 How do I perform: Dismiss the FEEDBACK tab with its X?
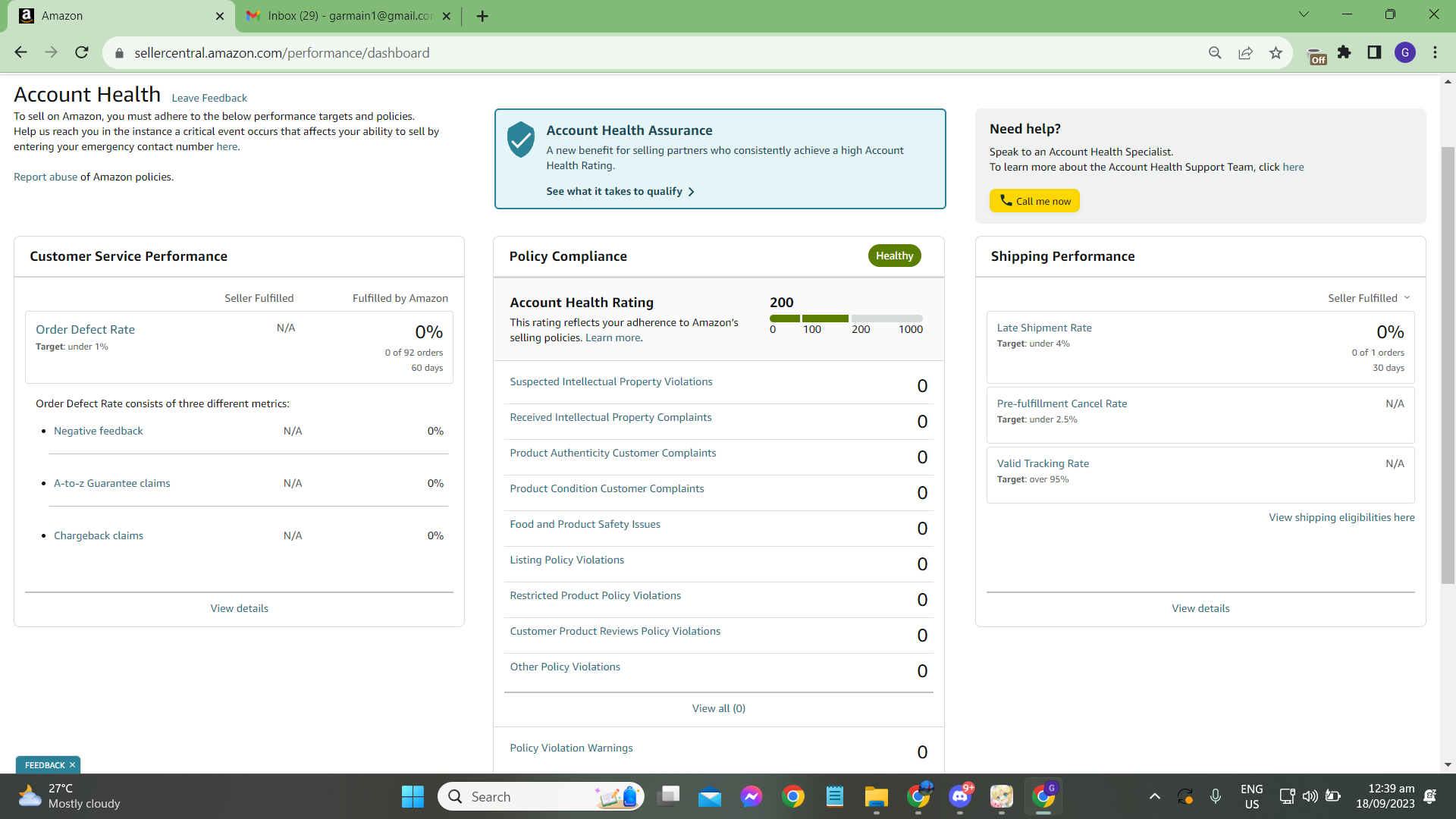tap(73, 765)
